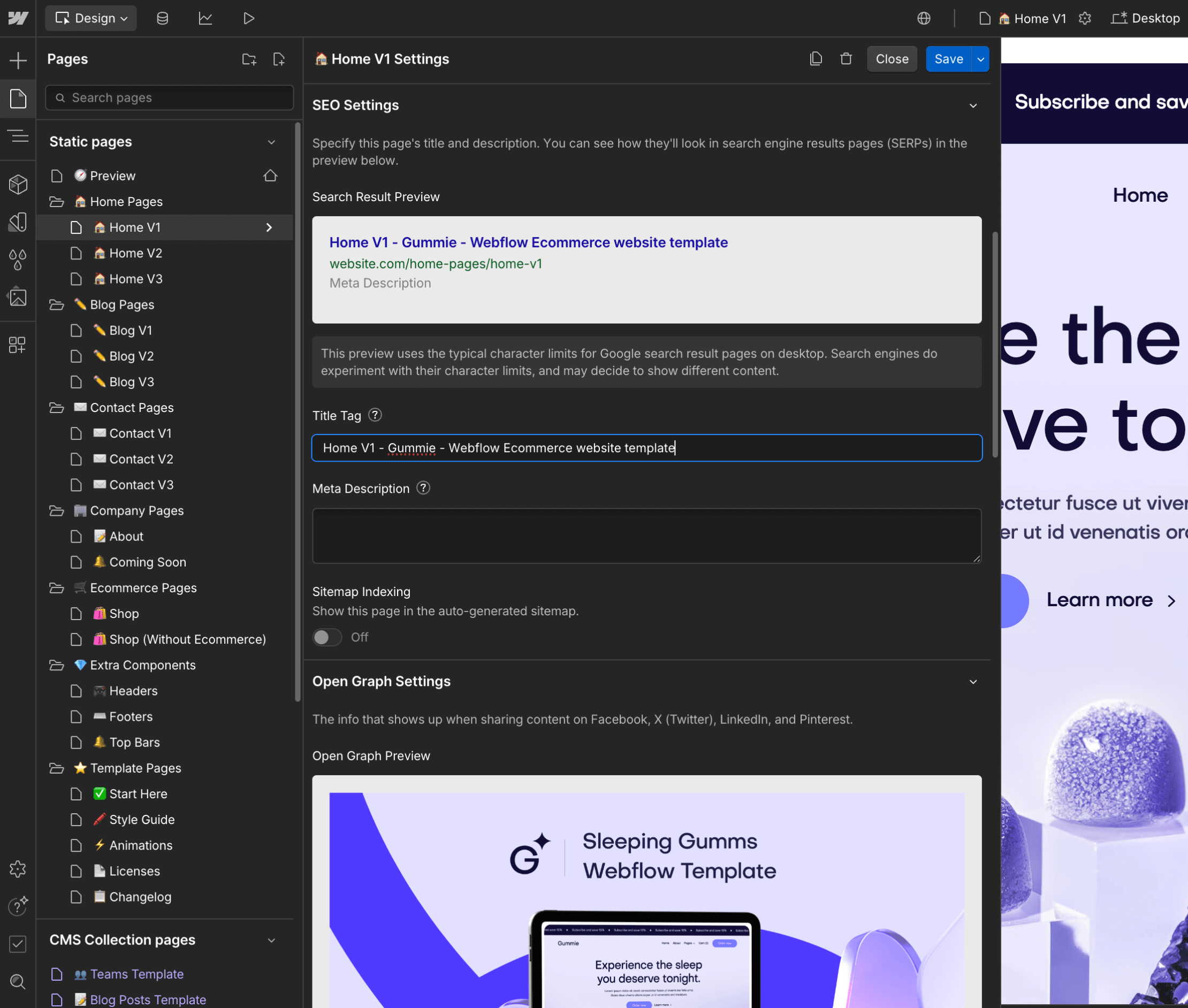This screenshot has height=1008, width=1188.
Task: Collapse the Open Graph Settings section
Action: pyautogui.click(x=972, y=681)
